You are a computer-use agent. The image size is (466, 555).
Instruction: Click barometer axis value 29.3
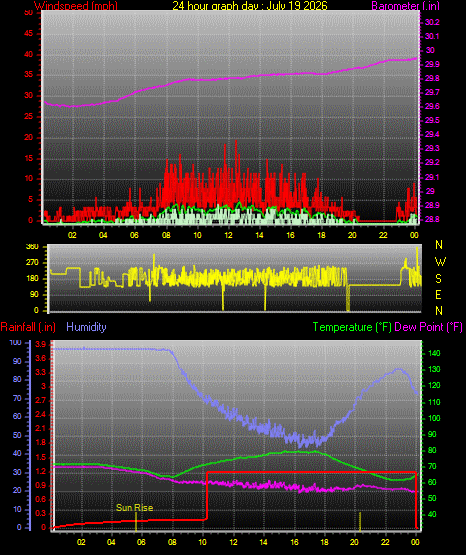[x=432, y=148]
